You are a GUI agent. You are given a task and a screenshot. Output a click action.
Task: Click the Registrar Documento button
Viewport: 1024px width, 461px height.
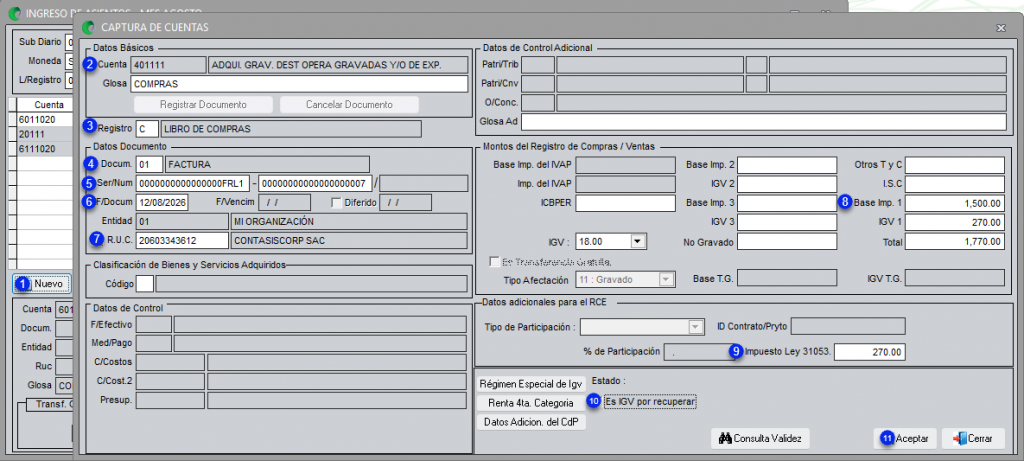coord(203,104)
